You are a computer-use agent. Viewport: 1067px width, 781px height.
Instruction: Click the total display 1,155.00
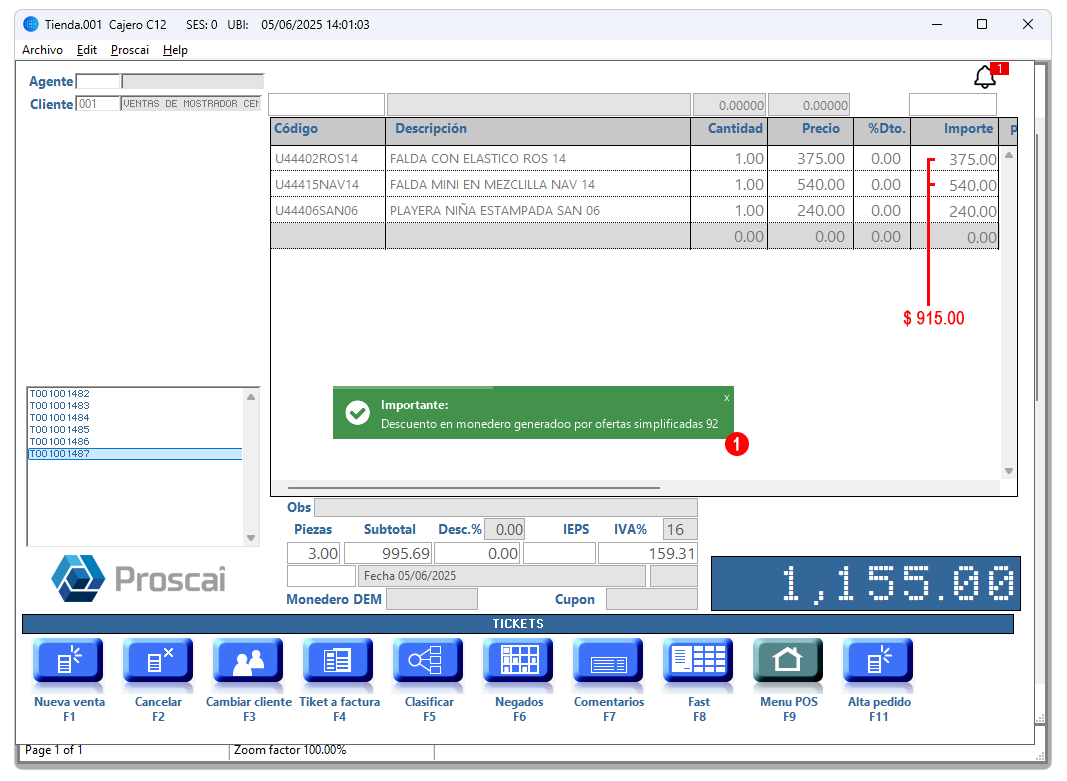click(x=866, y=584)
